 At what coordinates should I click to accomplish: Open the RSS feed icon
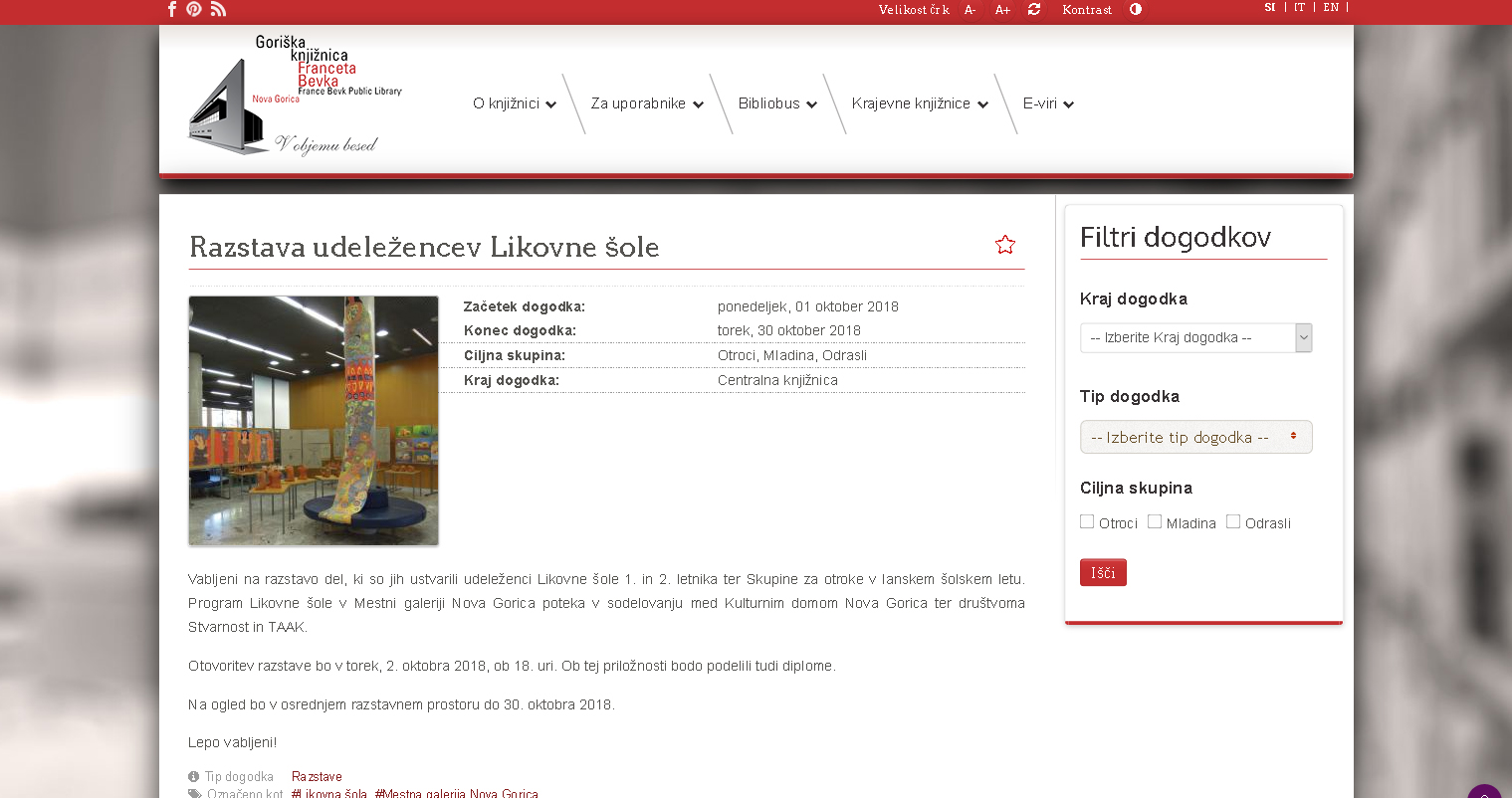pyautogui.click(x=219, y=9)
